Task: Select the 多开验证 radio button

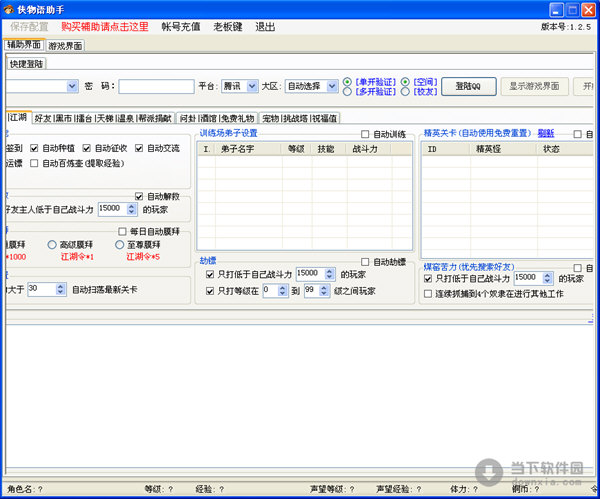Action: (347, 92)
